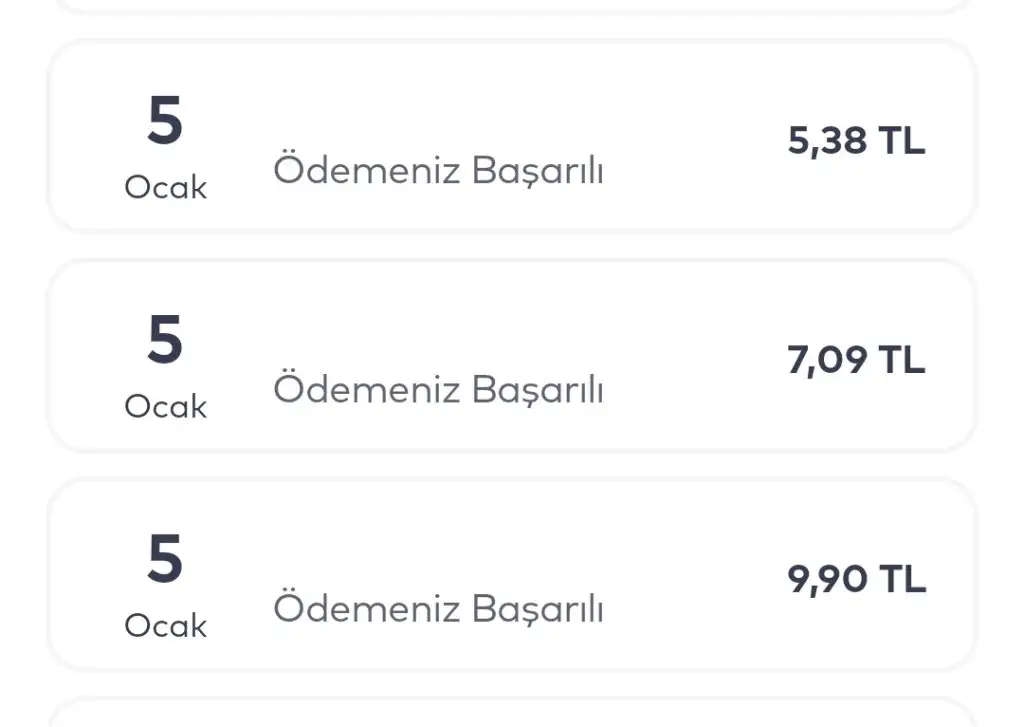The height and width of the screenshot is (727, 1024).
Task: Select day number 5 on 5,38 TL payment
Action: click(165, 122)
